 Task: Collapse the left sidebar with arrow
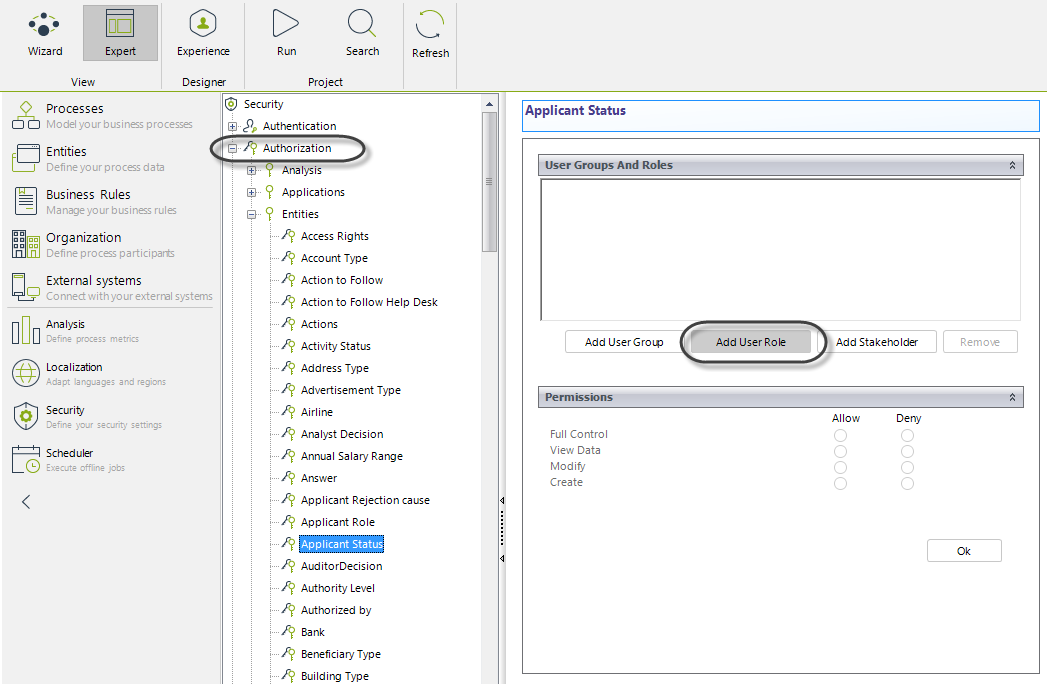pyautogui.click(x=26, y=502)
